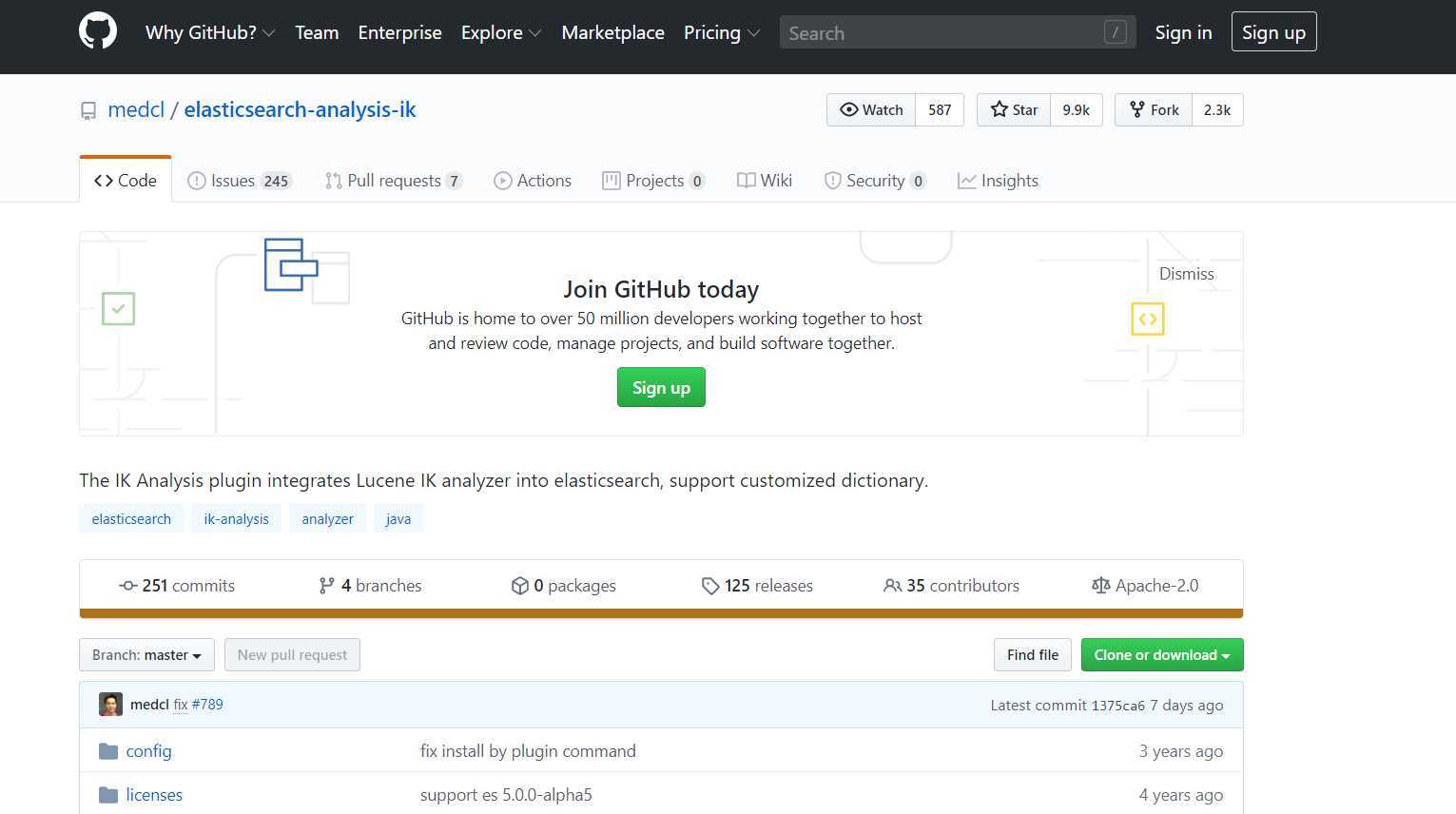This screenshot has width=1456, height=814.
Task: Click the green checkmark banner icon
Action: coord(118,308)
